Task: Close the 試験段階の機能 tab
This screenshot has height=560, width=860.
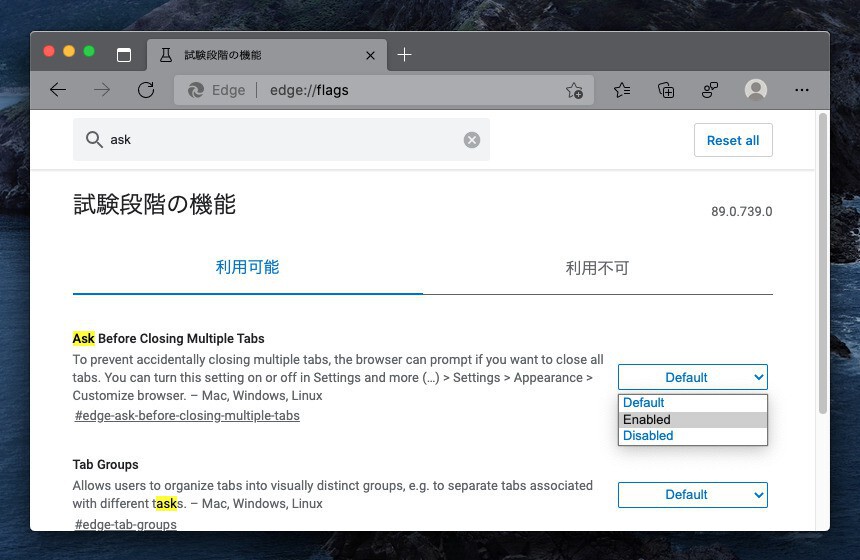Action: coord(370,55)
